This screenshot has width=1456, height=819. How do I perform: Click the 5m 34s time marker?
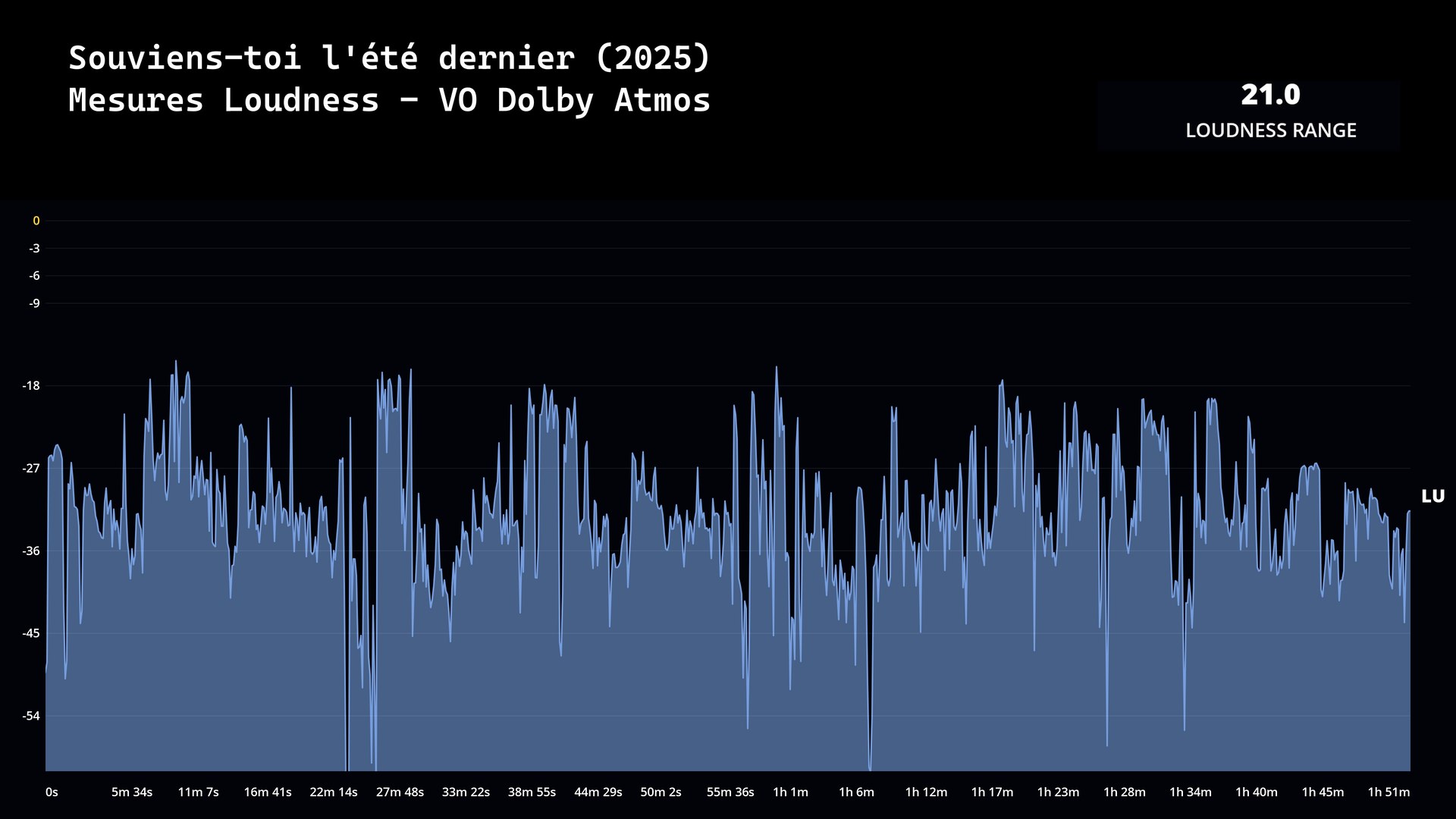(132, 792)
